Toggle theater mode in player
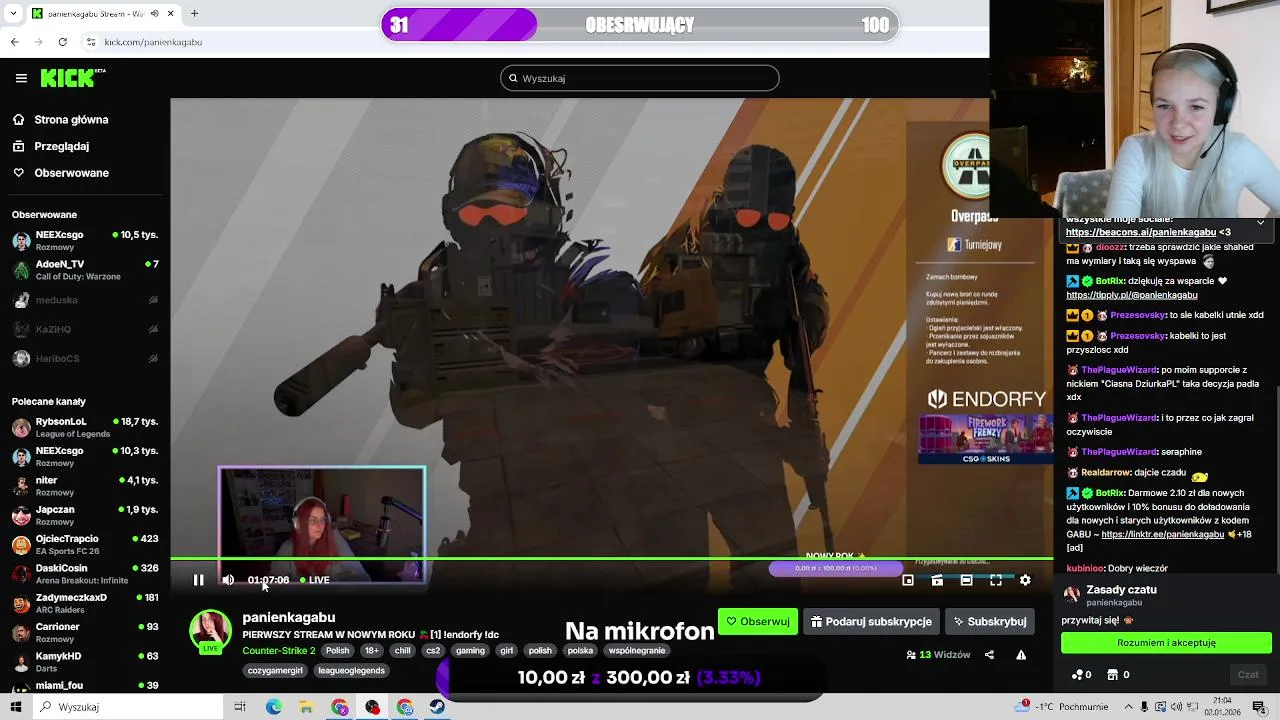This screenshot has width=1280, height=720. coord(966,580)
